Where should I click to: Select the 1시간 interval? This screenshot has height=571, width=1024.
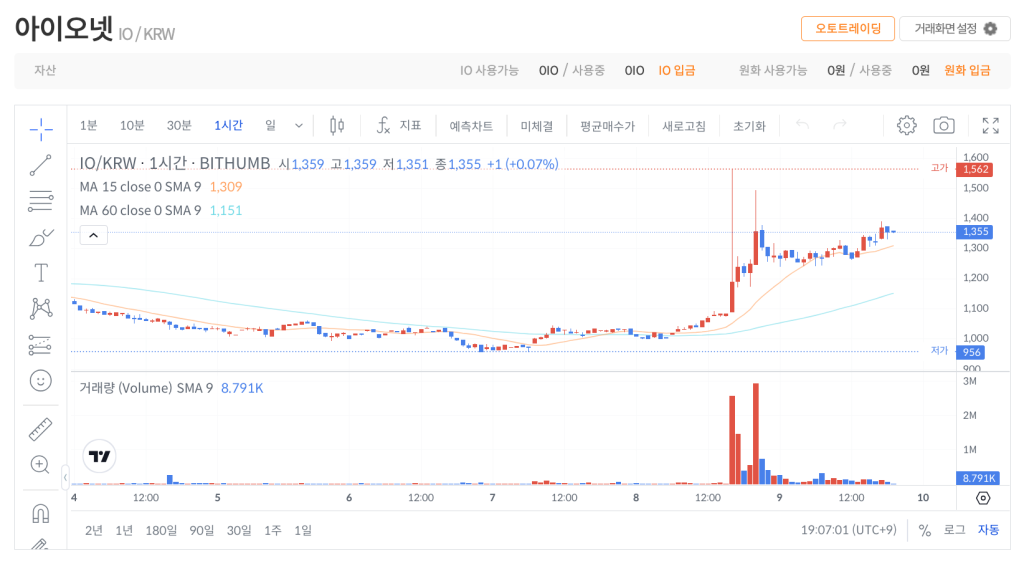(229, 125)
